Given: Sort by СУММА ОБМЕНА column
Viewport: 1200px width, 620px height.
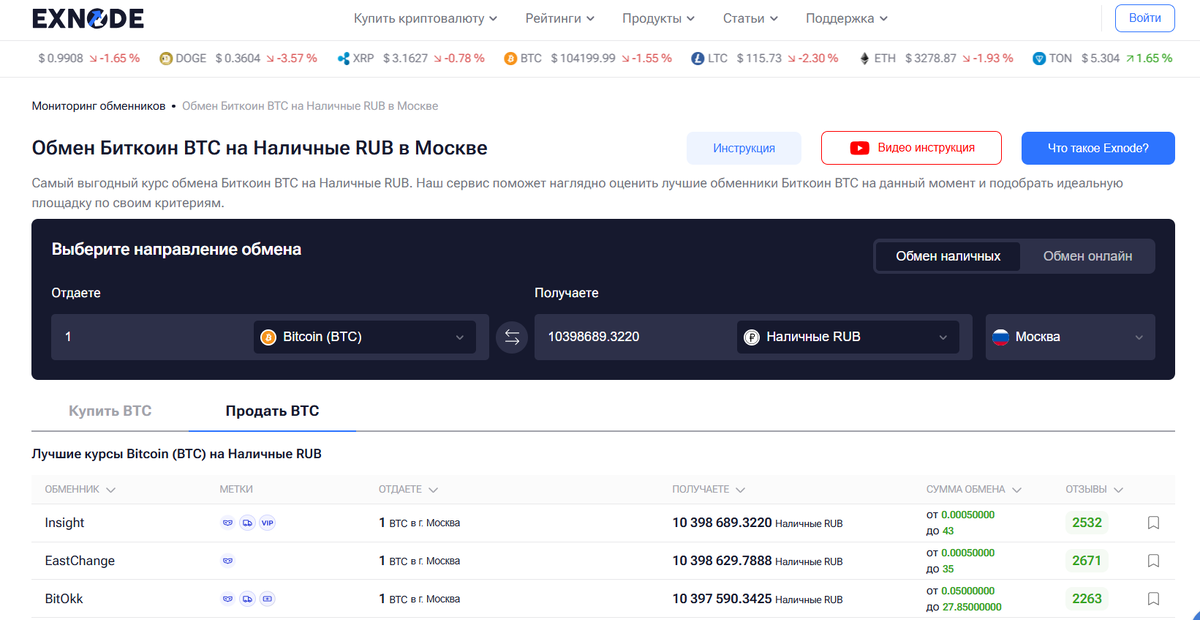Looking at the screenshot, I should tap(974, 490).
